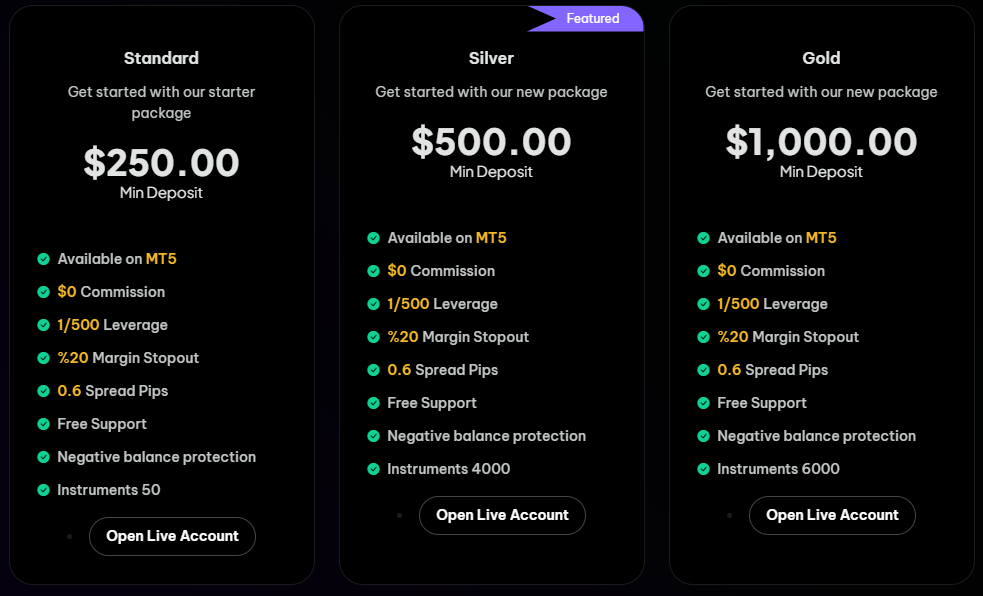Click checkmark next to Gold Instruments 6000
The width and height of the screenshot is (983, 596).
[x=703, y=469]
